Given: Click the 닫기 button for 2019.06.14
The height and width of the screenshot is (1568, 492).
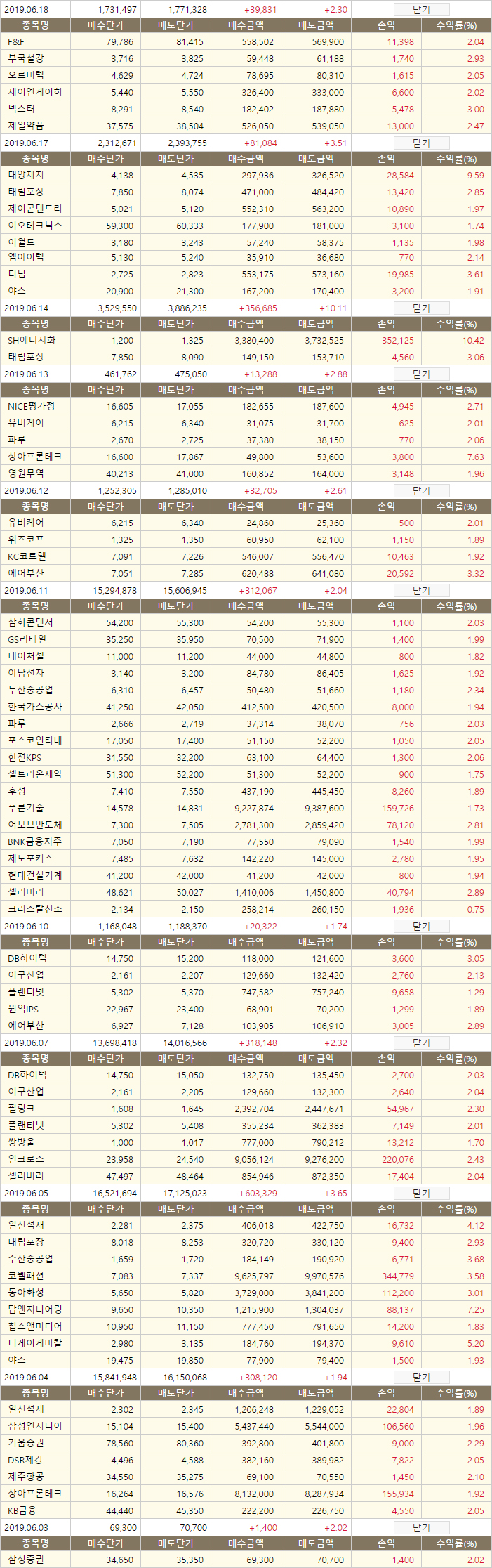Looking at the screenshot, I should (x=421, y=308).
